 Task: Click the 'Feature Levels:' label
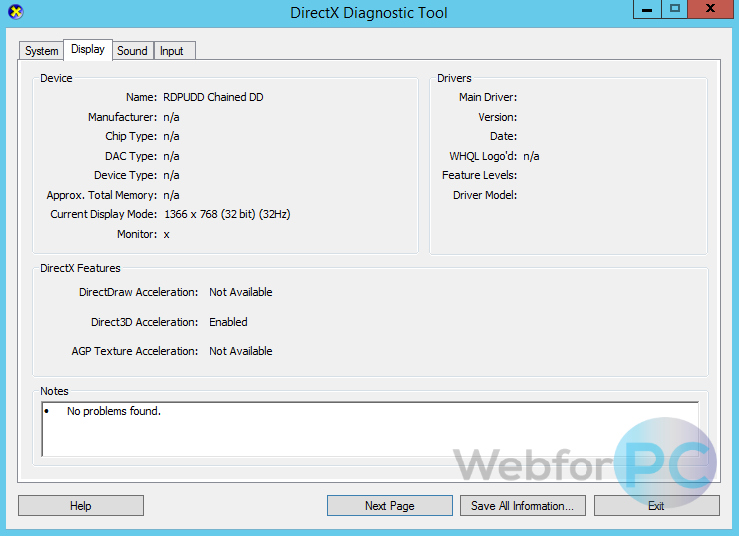[x=479, y=175]
